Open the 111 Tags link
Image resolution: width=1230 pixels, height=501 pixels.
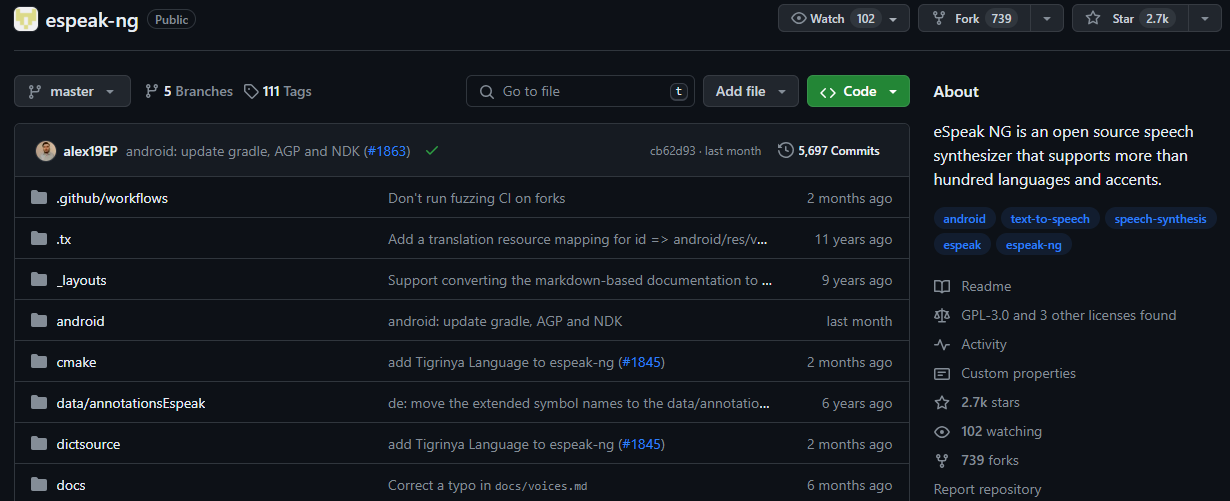coord(278,91)
